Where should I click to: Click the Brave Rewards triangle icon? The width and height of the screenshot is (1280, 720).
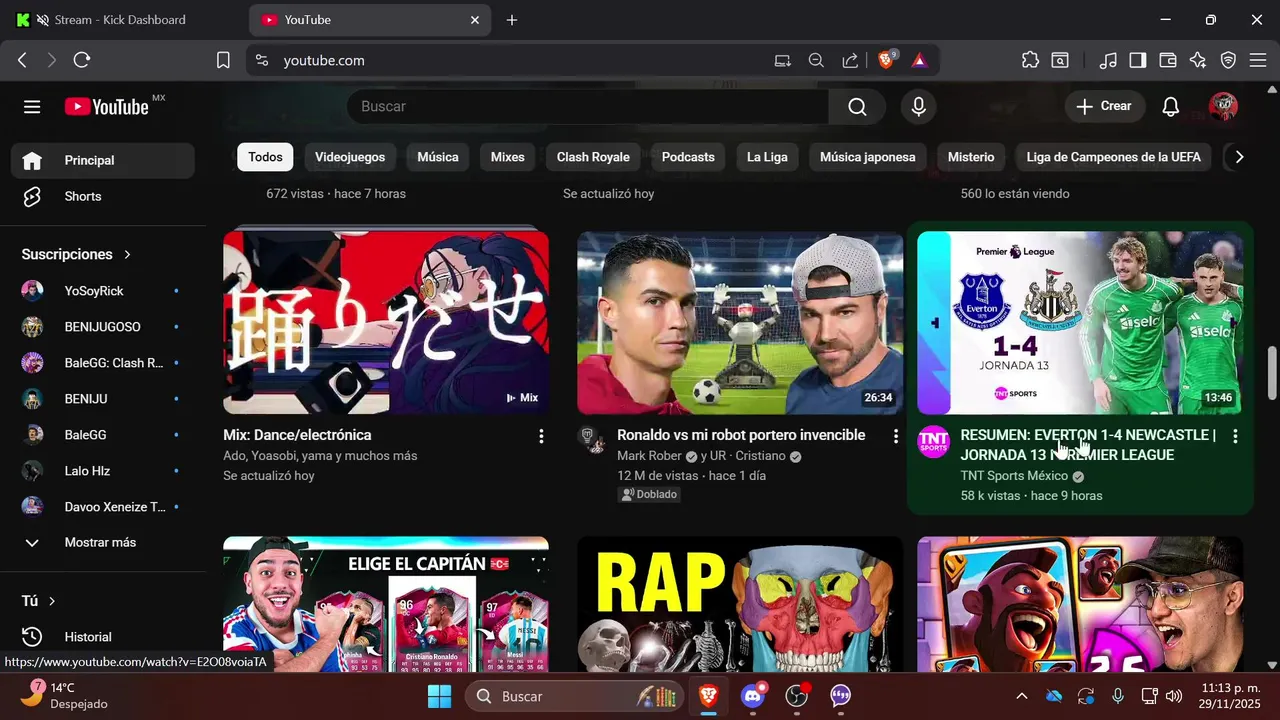[919, 60]
